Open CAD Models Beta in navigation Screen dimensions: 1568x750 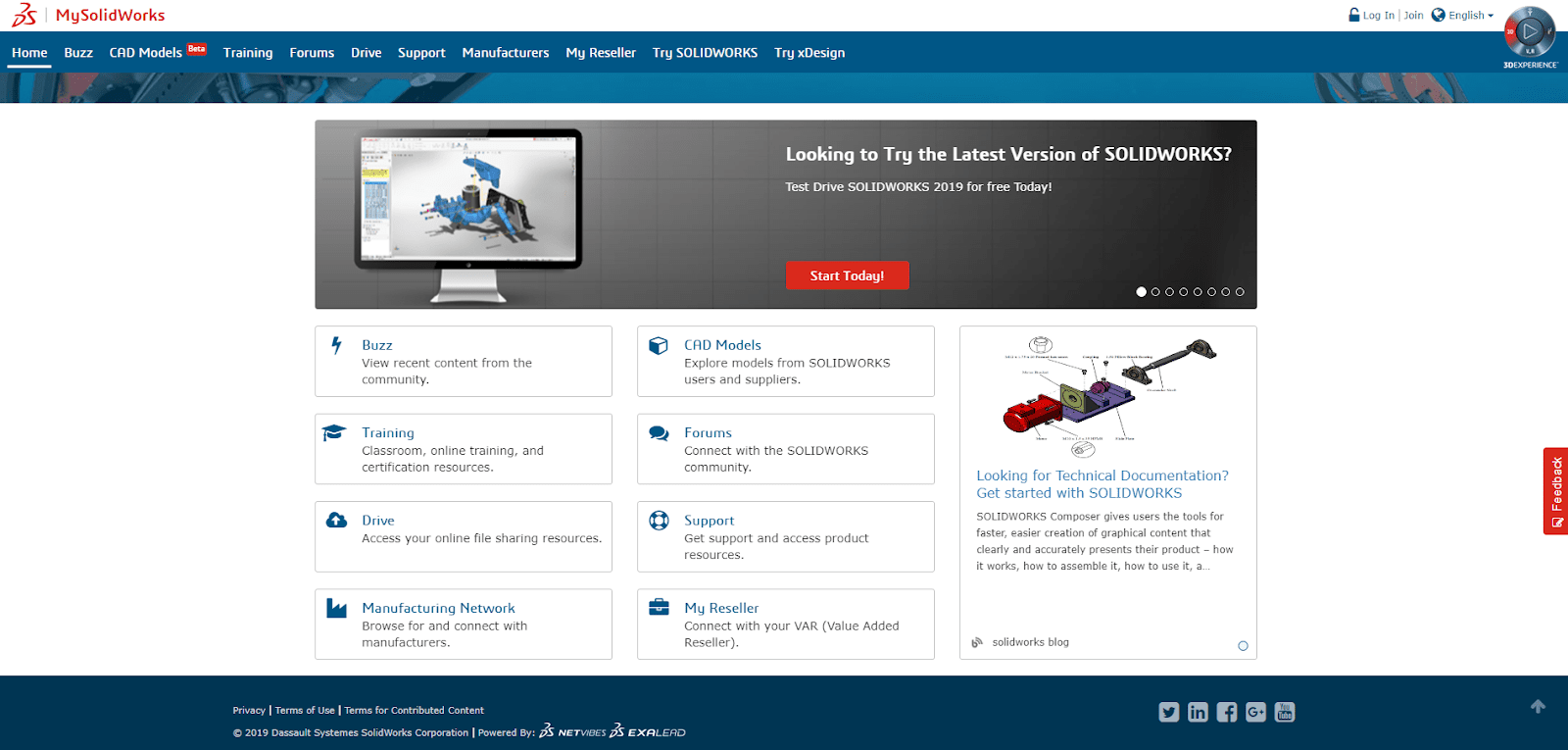point(158,52)
